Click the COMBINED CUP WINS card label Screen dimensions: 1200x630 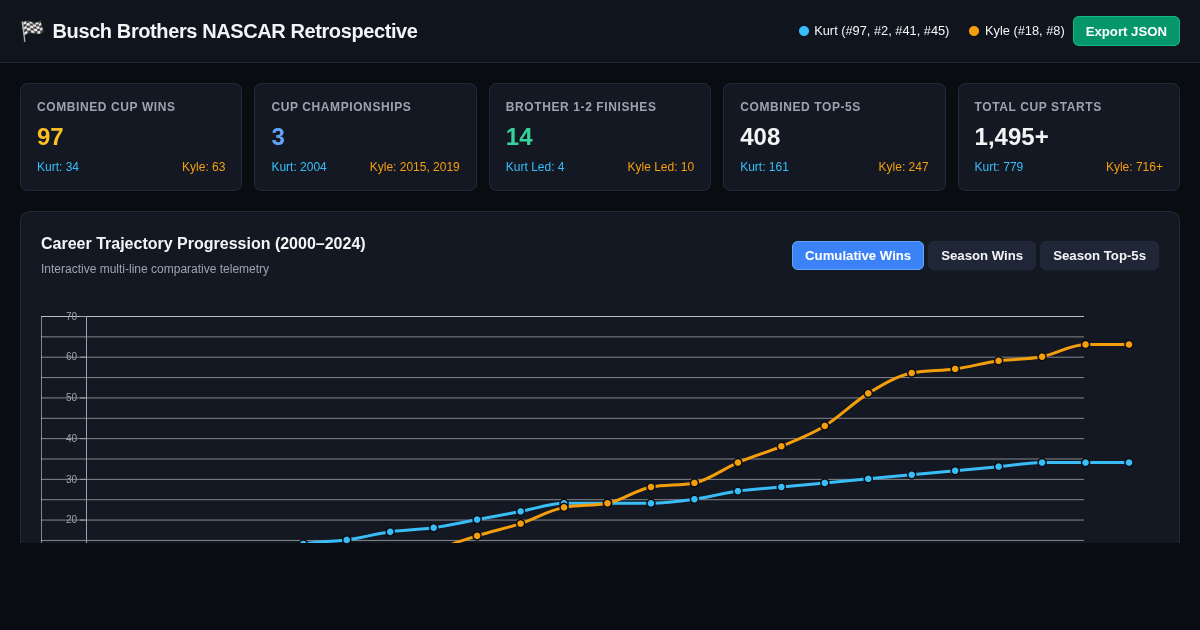click(x=106, y=107)
